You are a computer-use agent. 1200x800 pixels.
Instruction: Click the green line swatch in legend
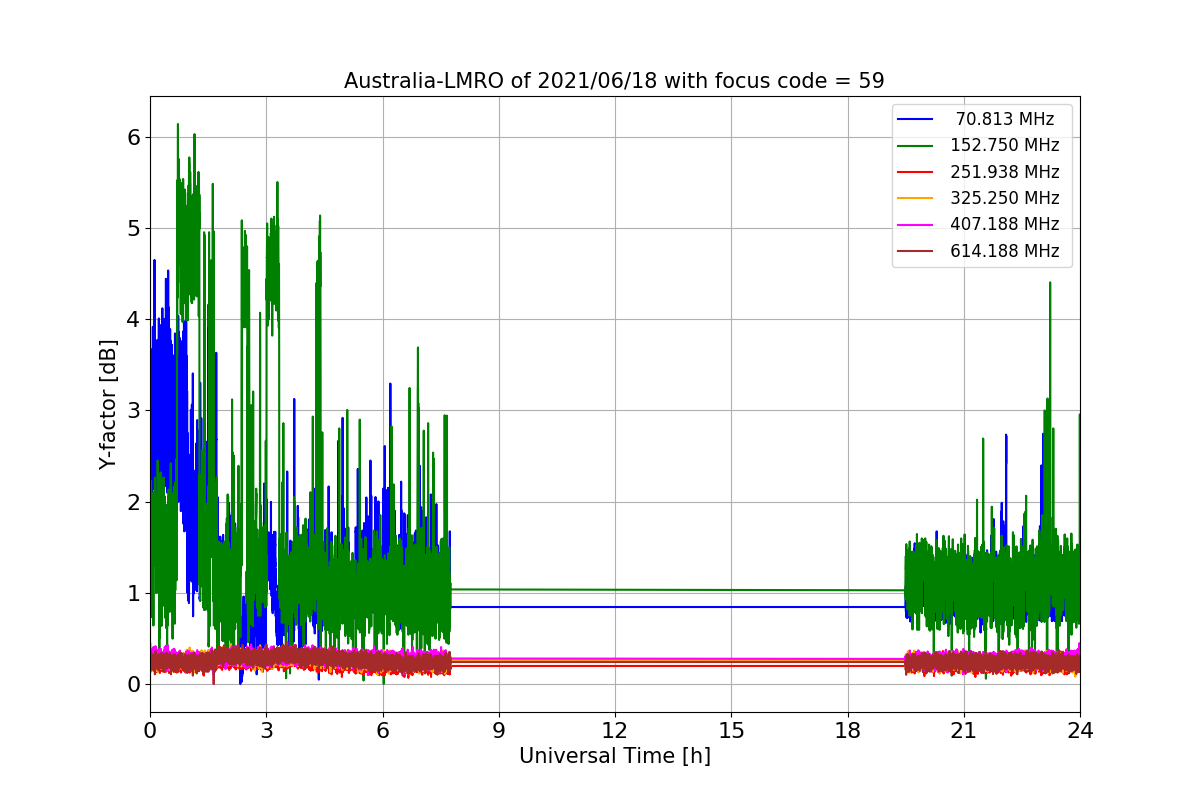click(915, 146)
